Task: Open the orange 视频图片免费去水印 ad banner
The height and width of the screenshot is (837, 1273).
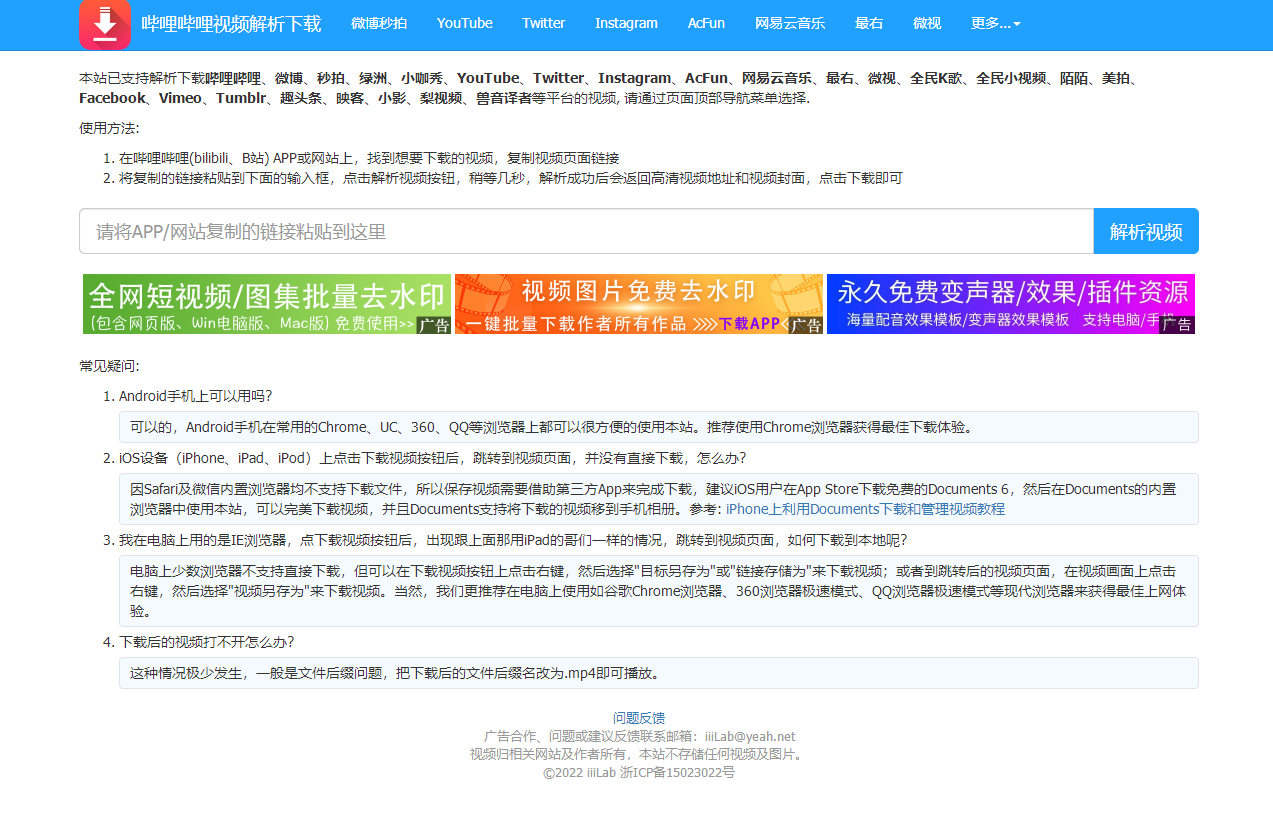Action: point(639,304)
